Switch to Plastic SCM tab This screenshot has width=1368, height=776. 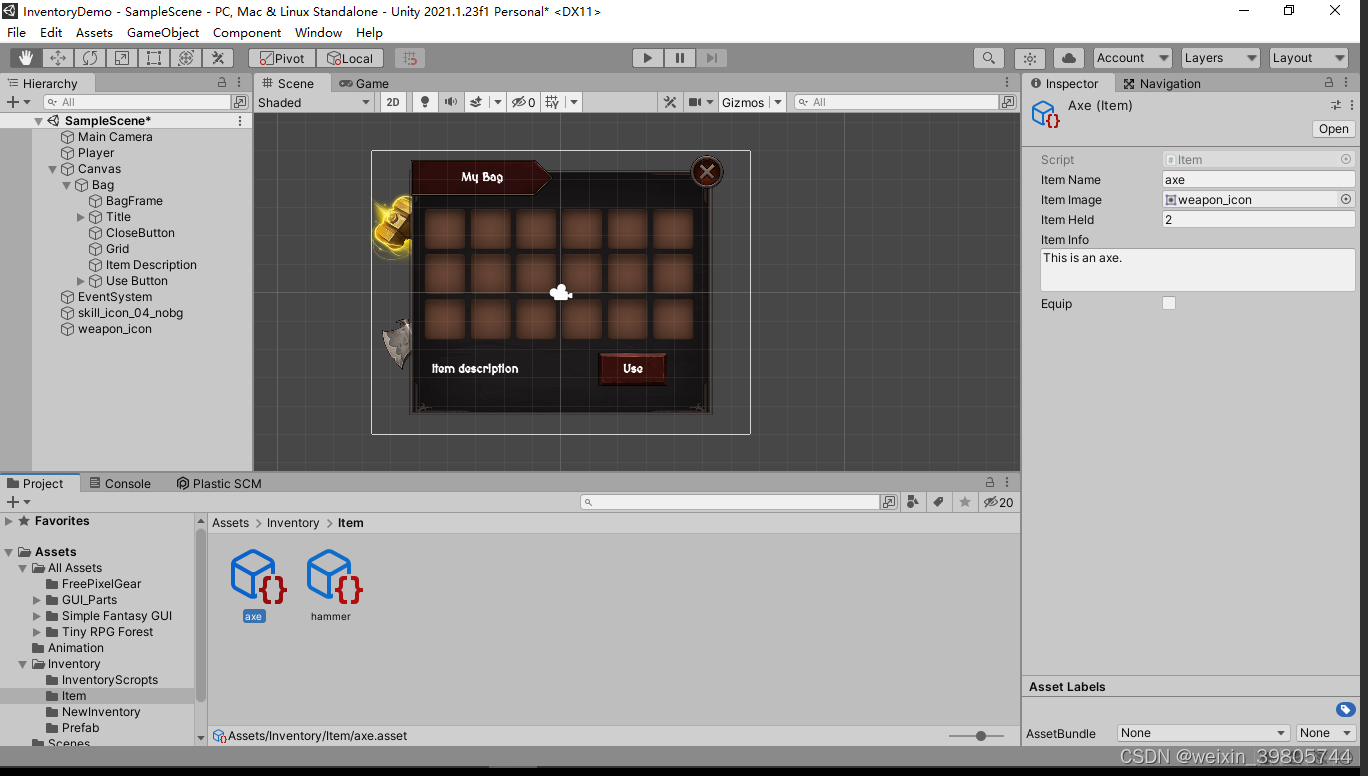click(x=219, y=483)
